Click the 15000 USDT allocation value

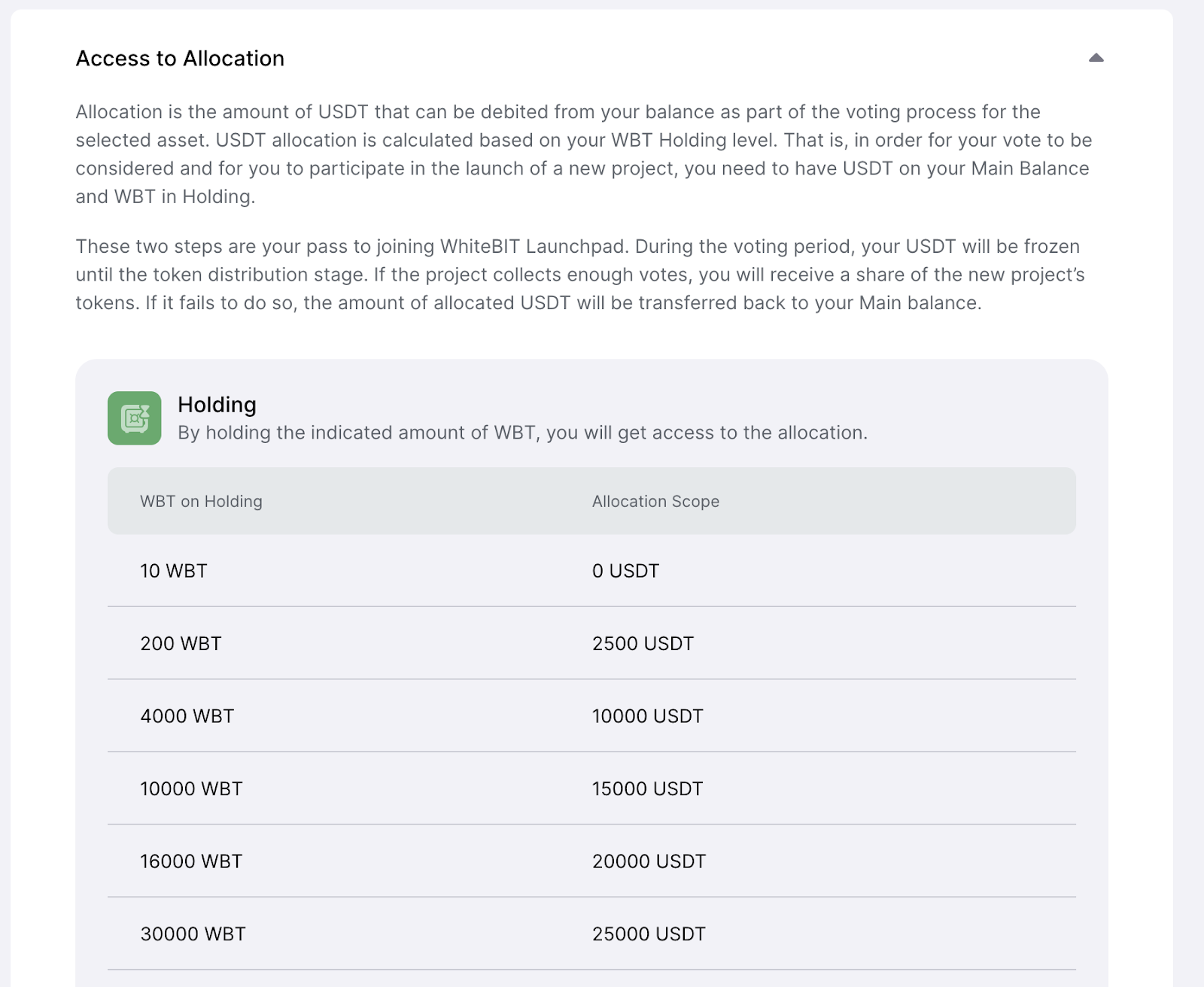647,789
